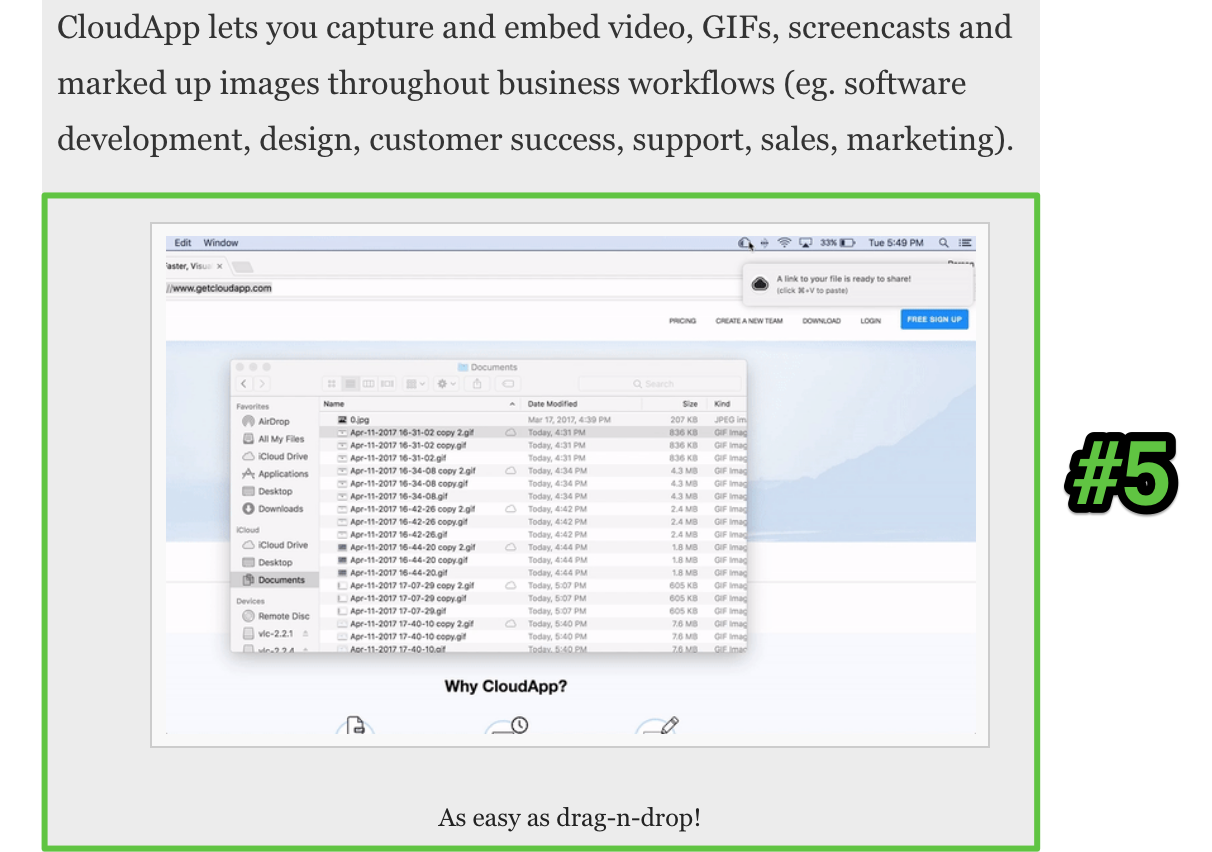Open a new browser tab

point(243,267)
